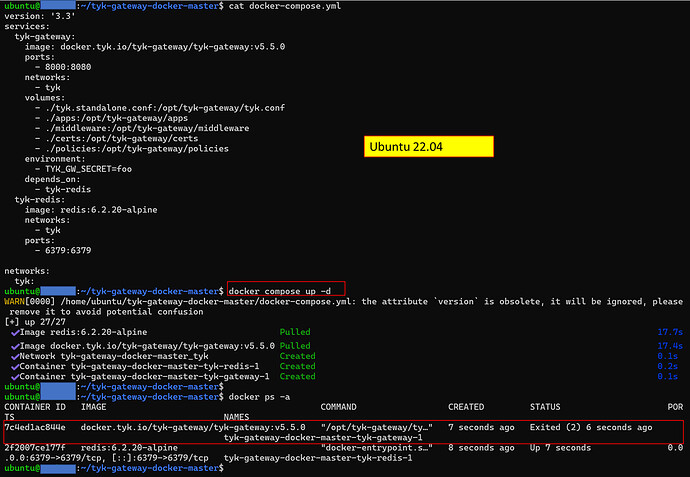Click the 'Exited (2) 6 seconds ago' status
690x477 pixels.
click(x=591, y=427)
